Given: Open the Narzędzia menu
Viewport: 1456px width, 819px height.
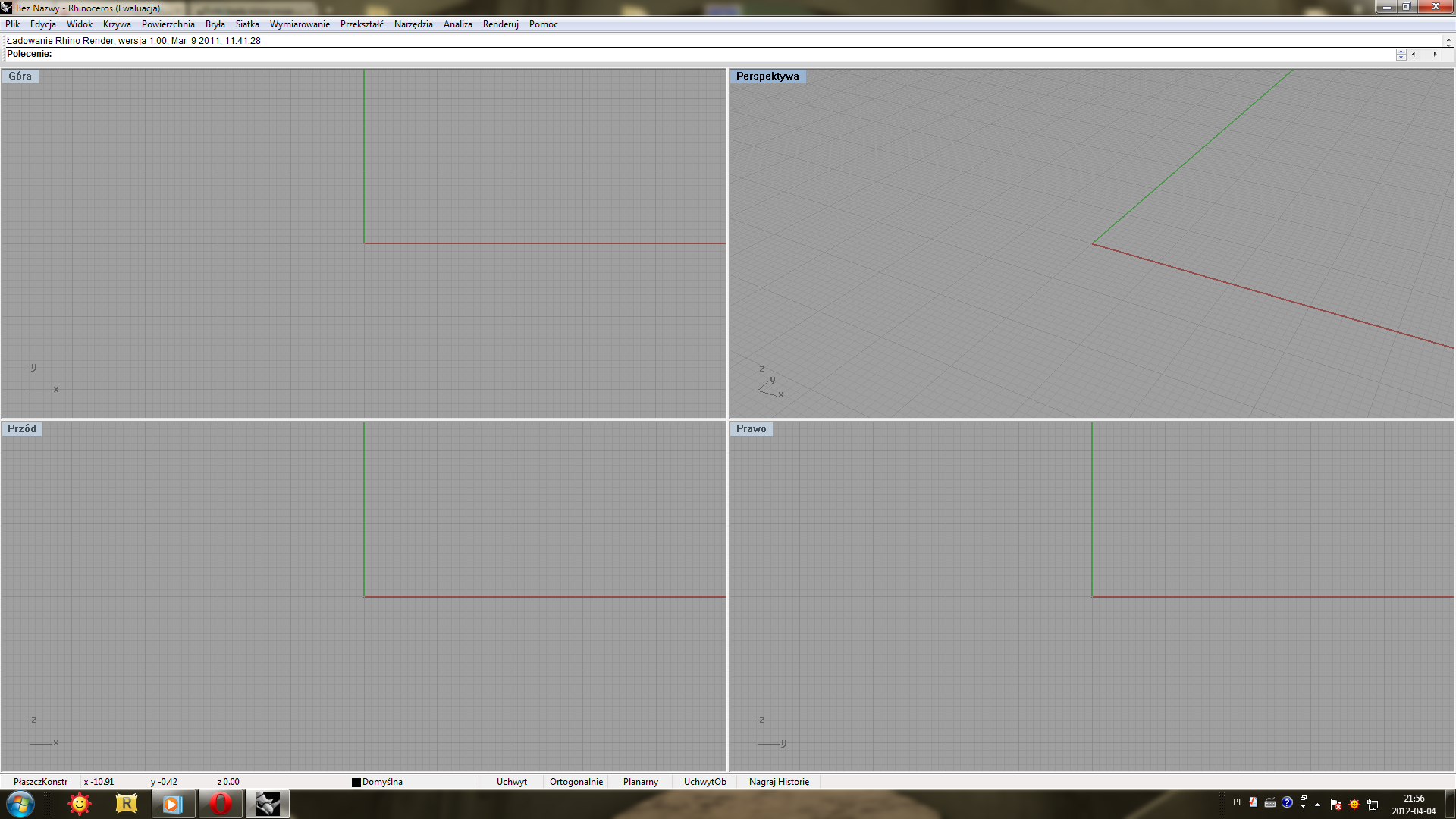Looking at the screenshot, I should point(413,24).
